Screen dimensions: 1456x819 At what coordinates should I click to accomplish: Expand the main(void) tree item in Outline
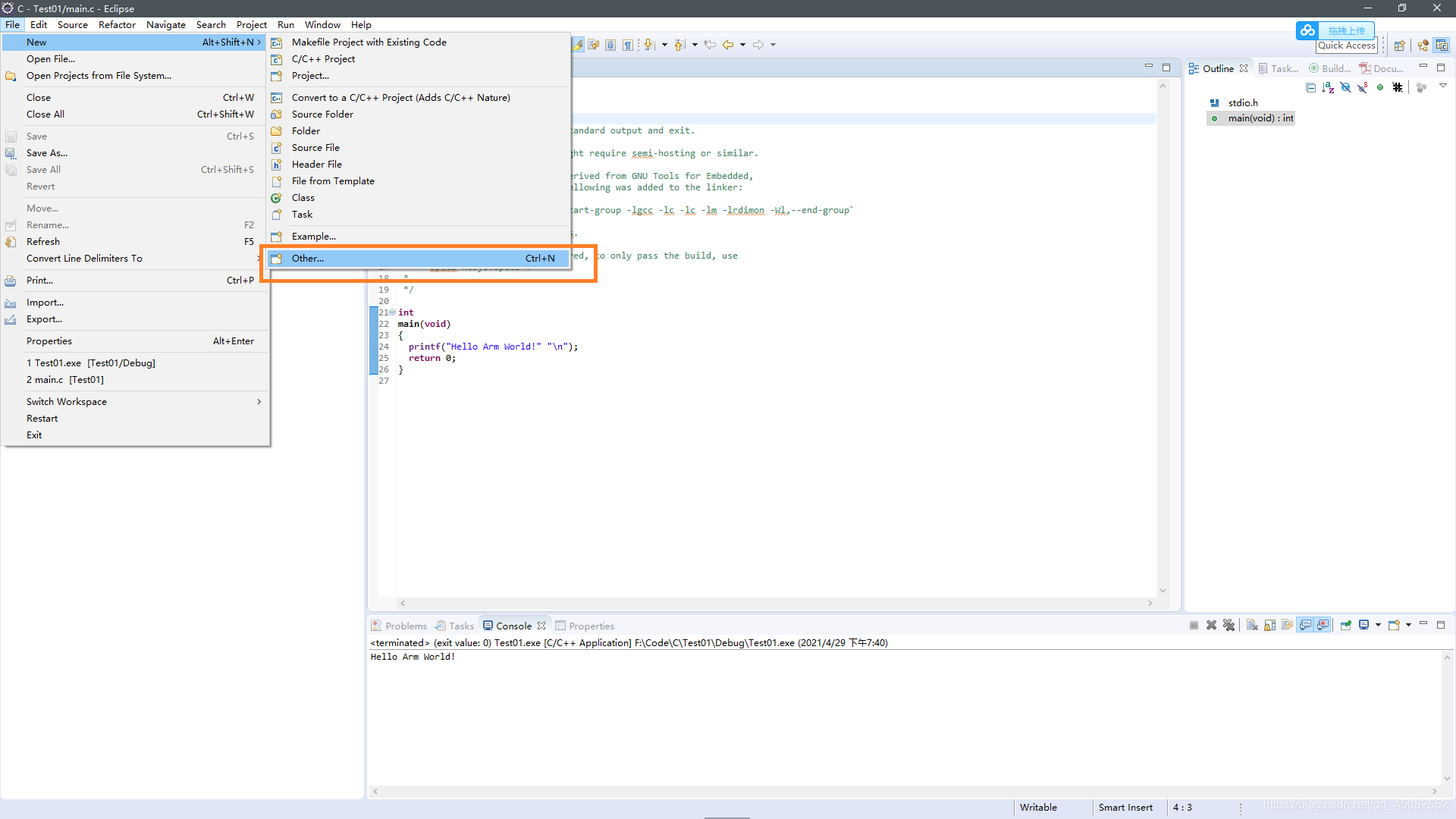tap(1206, 118)
